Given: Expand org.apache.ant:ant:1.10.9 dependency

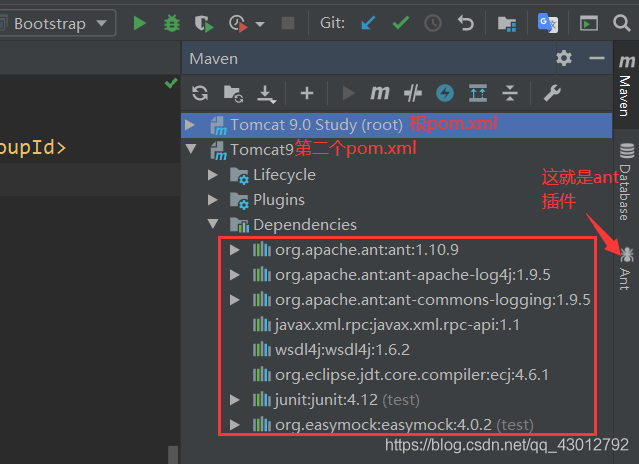Looking at the screenshot, I should (234, 250).
